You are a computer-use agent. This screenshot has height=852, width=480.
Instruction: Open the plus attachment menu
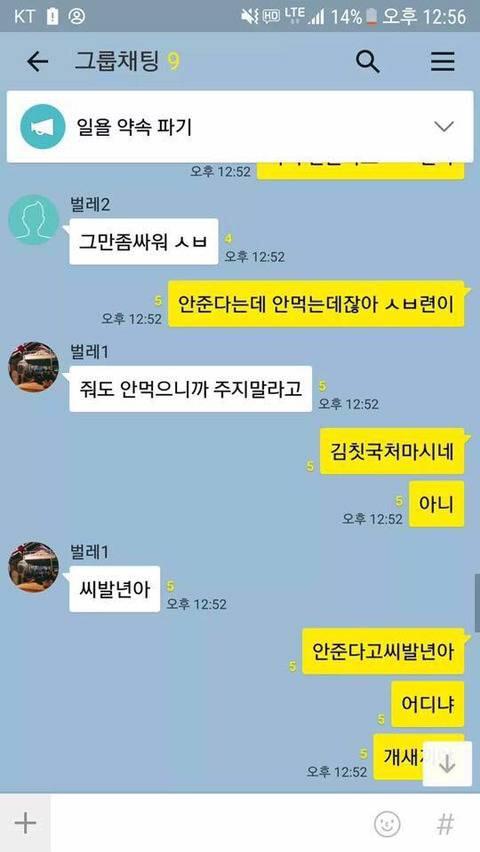point(25,823)
